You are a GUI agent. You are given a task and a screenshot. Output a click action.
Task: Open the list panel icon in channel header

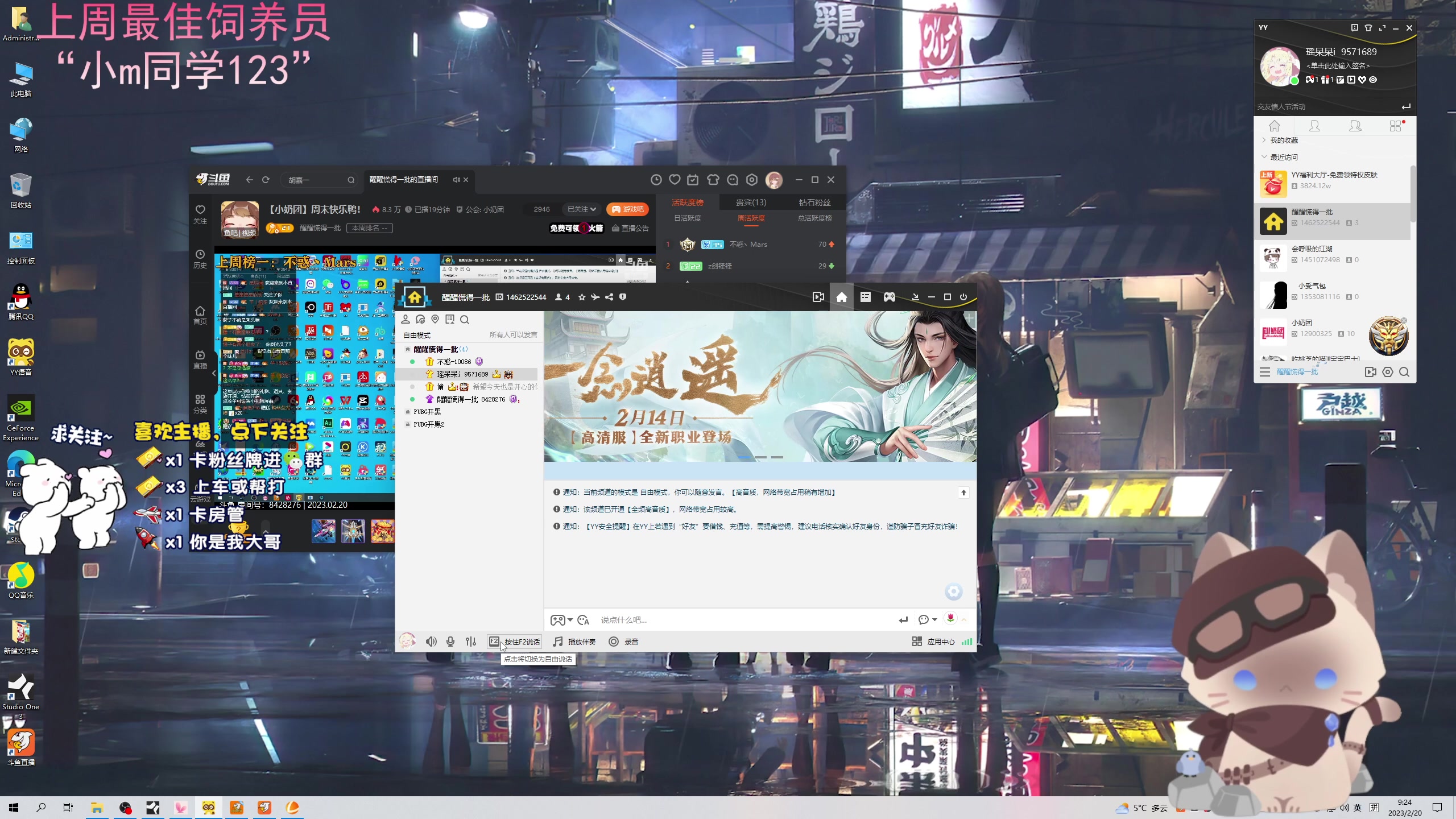(x=866, y=297)
